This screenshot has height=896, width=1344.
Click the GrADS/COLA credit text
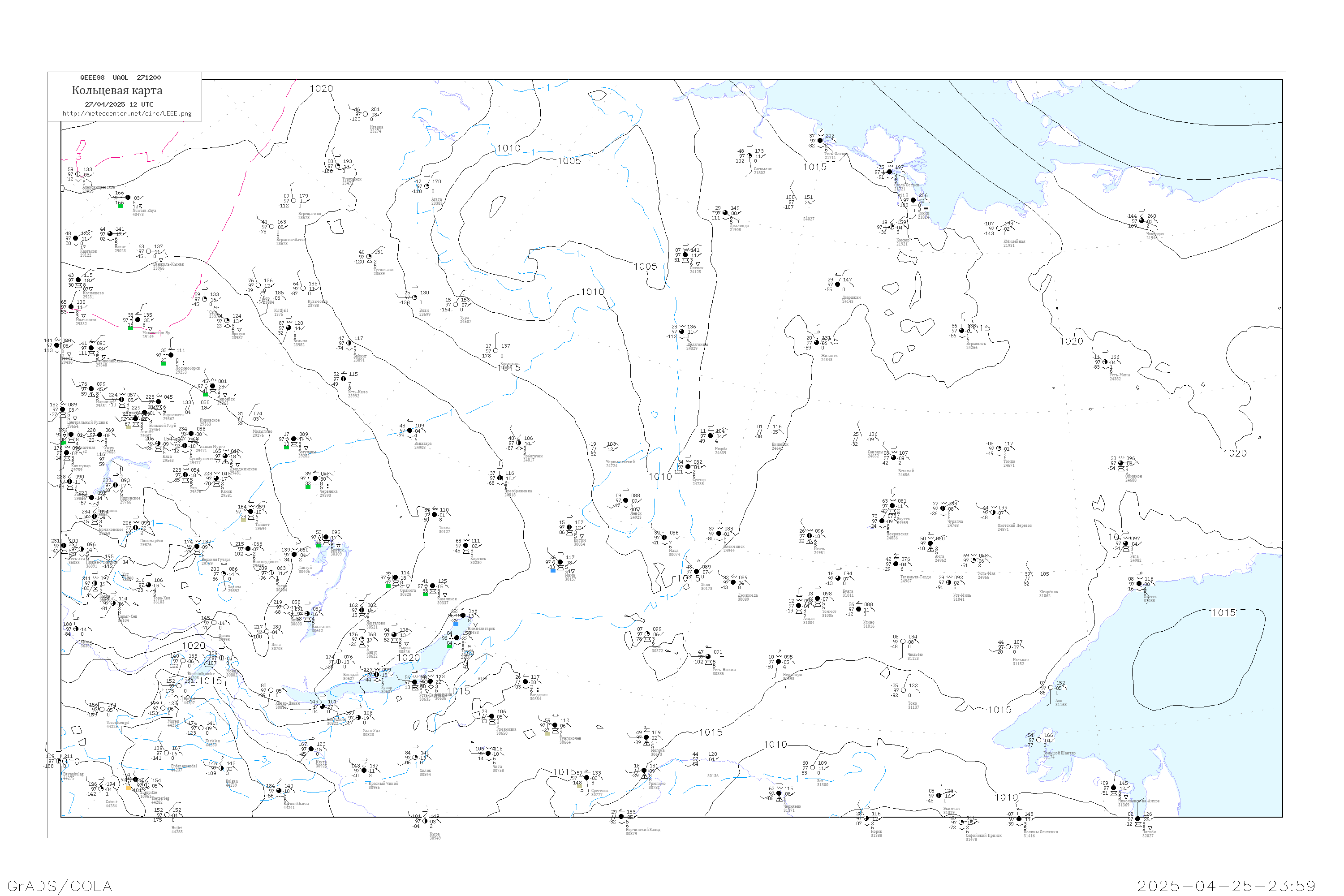pos(60,886)
